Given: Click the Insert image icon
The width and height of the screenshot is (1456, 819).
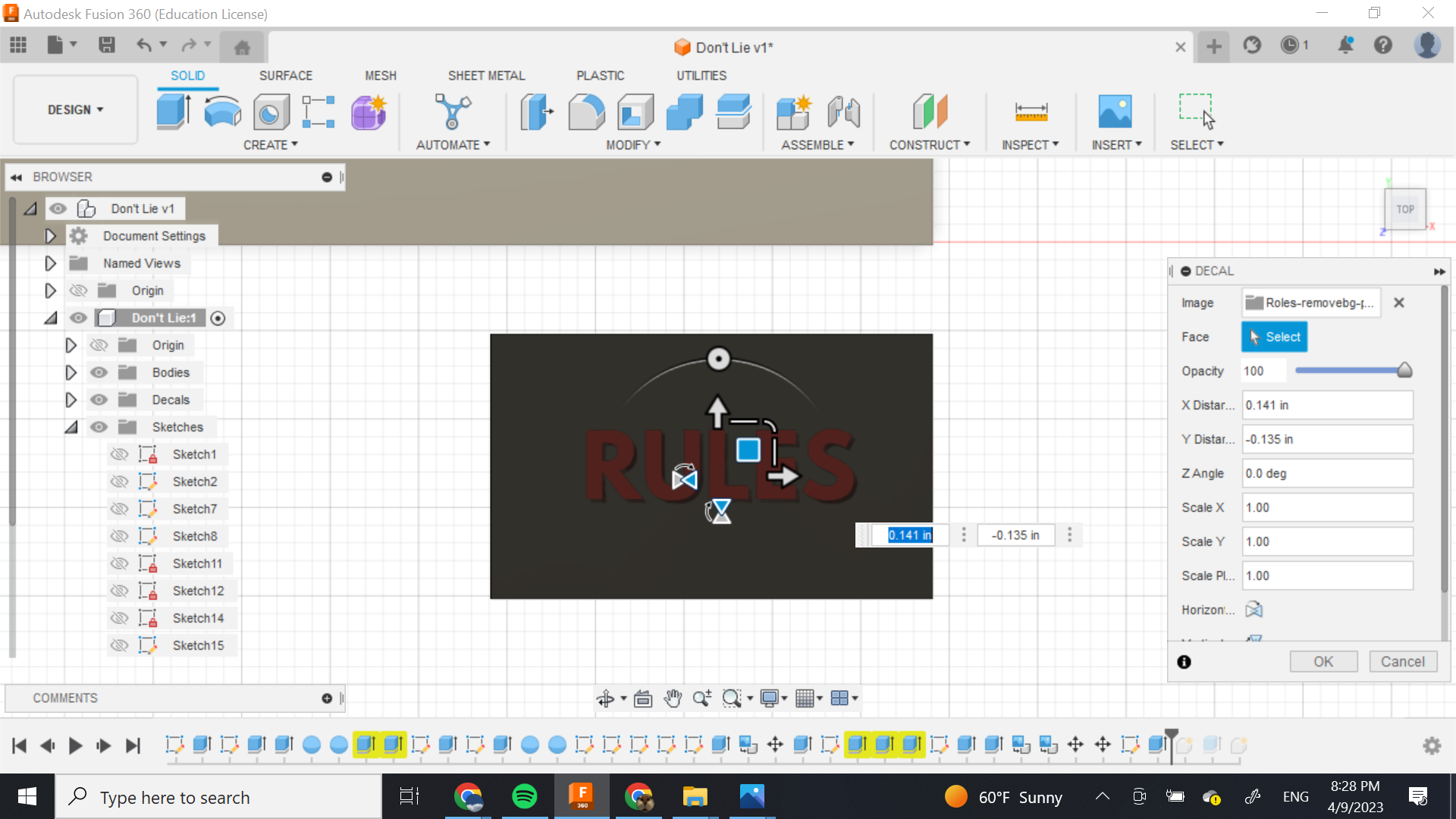Looking at the screenshot, I should 1115,111.
